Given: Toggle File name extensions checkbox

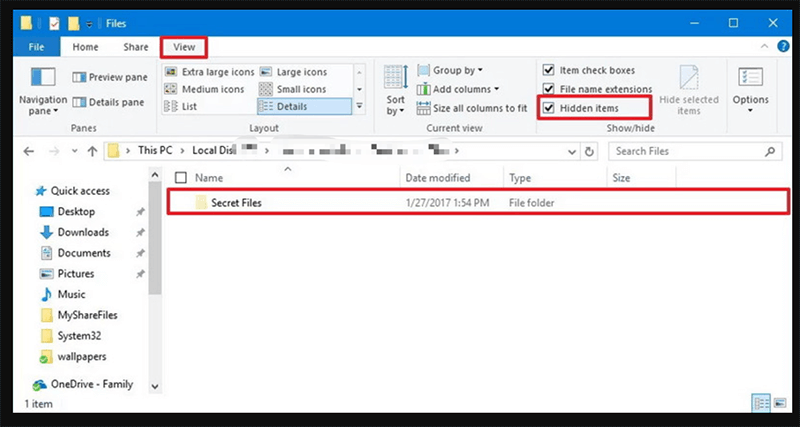Looking at the screenshot, I should coord(548,89).
